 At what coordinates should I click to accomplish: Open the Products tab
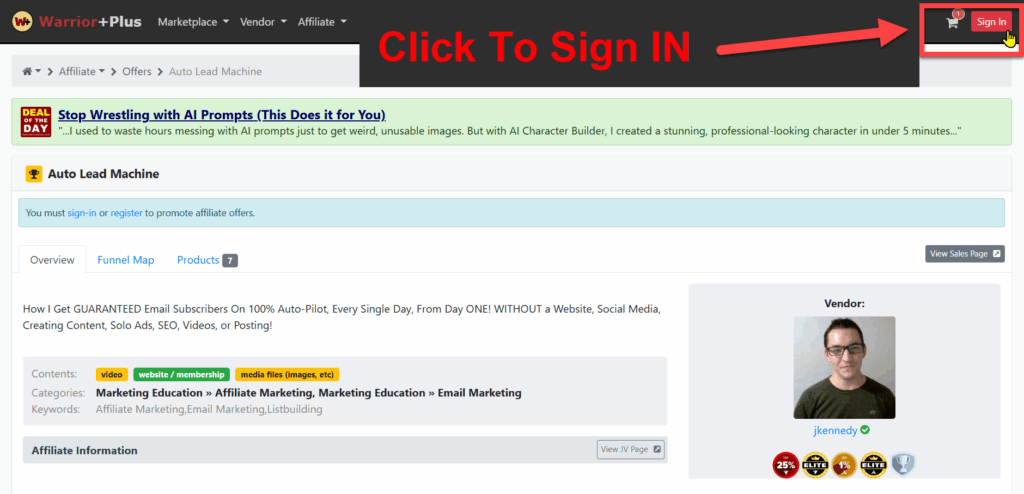coord(206,260)
